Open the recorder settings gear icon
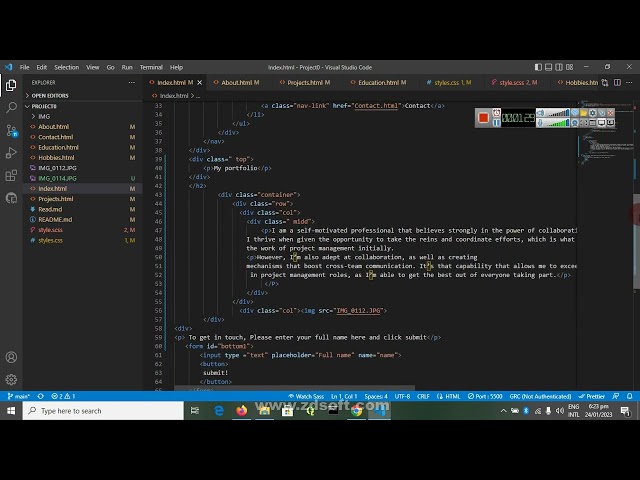This screenshot has width=640, height=480. [592, 113]
